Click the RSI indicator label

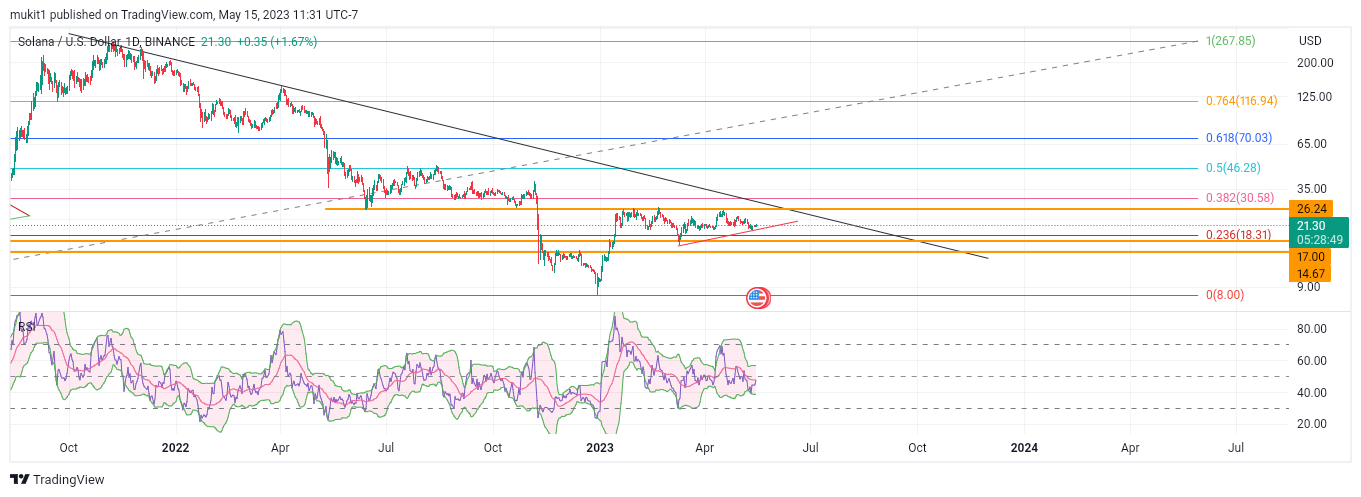click(x=26, y=326)
